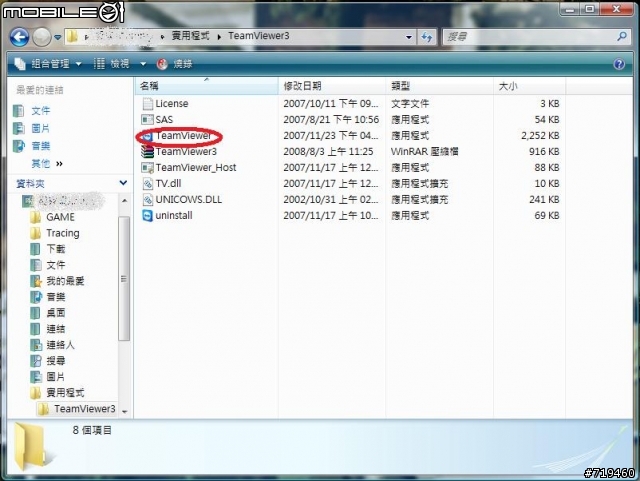Viewport: 640px width, 481px height.
Task: Select the TeamViewer3 WinRAR archive icon
Action: click(147, 151)
